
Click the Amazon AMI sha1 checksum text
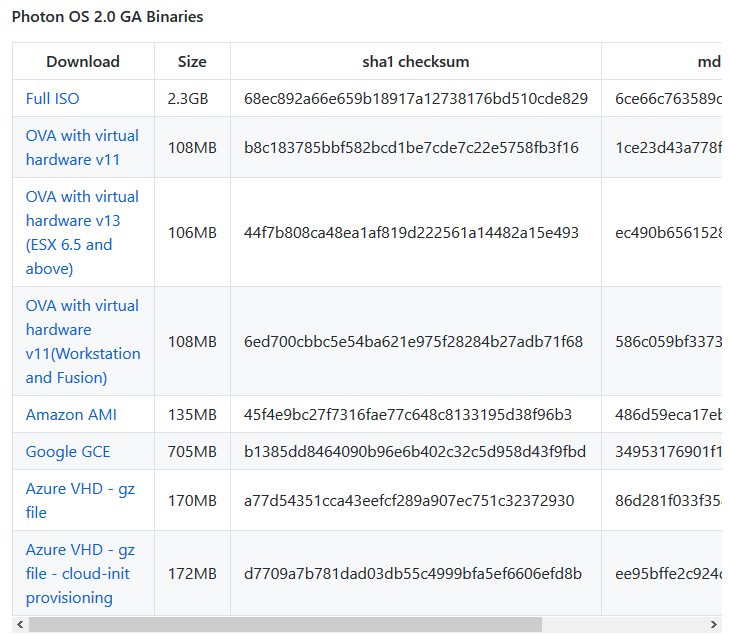coord(408,415)
